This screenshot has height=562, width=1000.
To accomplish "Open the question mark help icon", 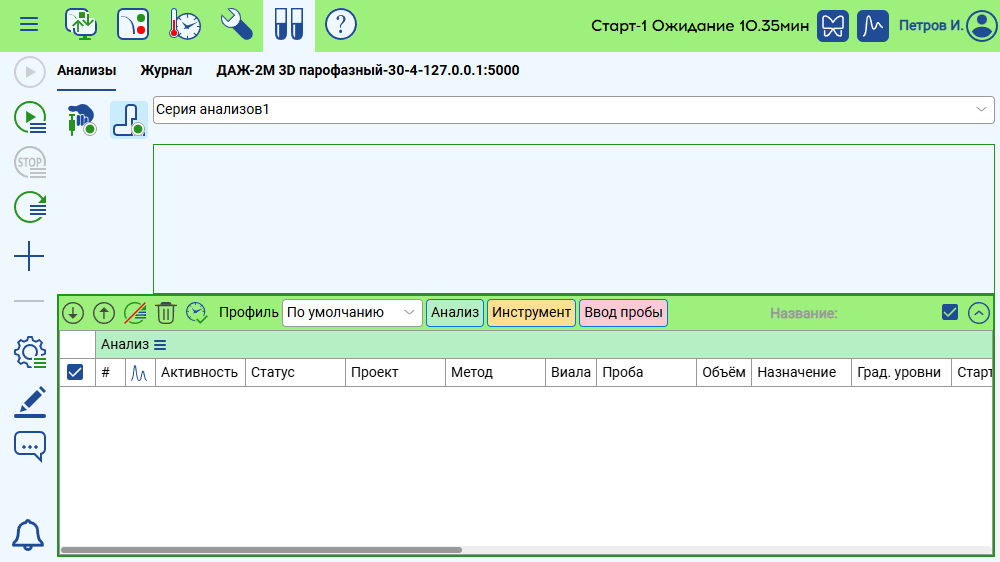I will point(341,24).
